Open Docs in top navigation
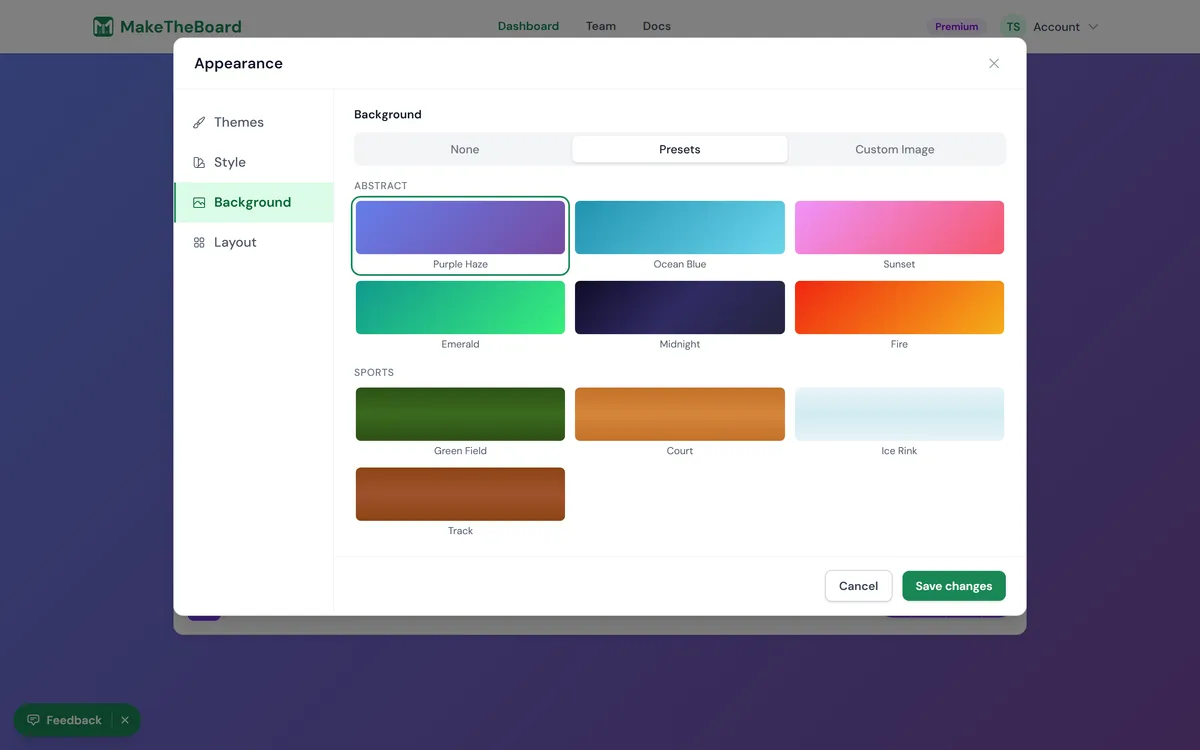Viewport: 1200px width, 750px height. point(657,26)
